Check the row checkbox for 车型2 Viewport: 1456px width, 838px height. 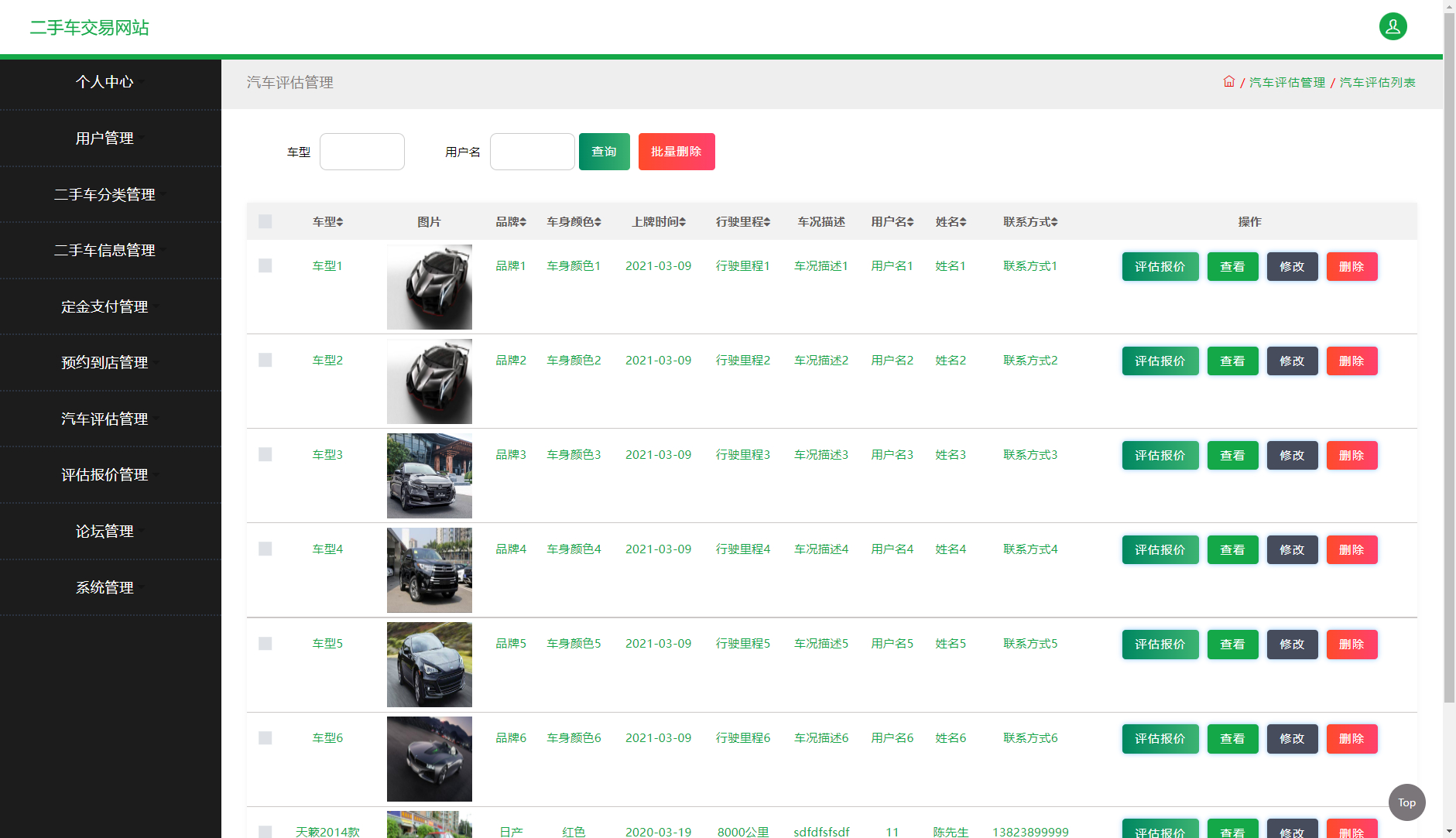click(x=265, y=360)
